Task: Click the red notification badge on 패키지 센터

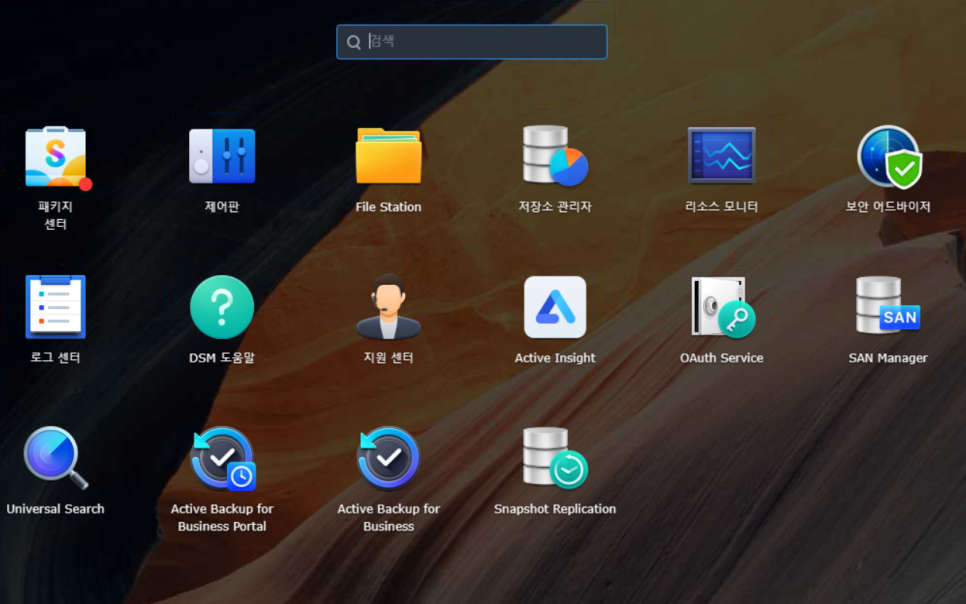Action: click(86, 184)
